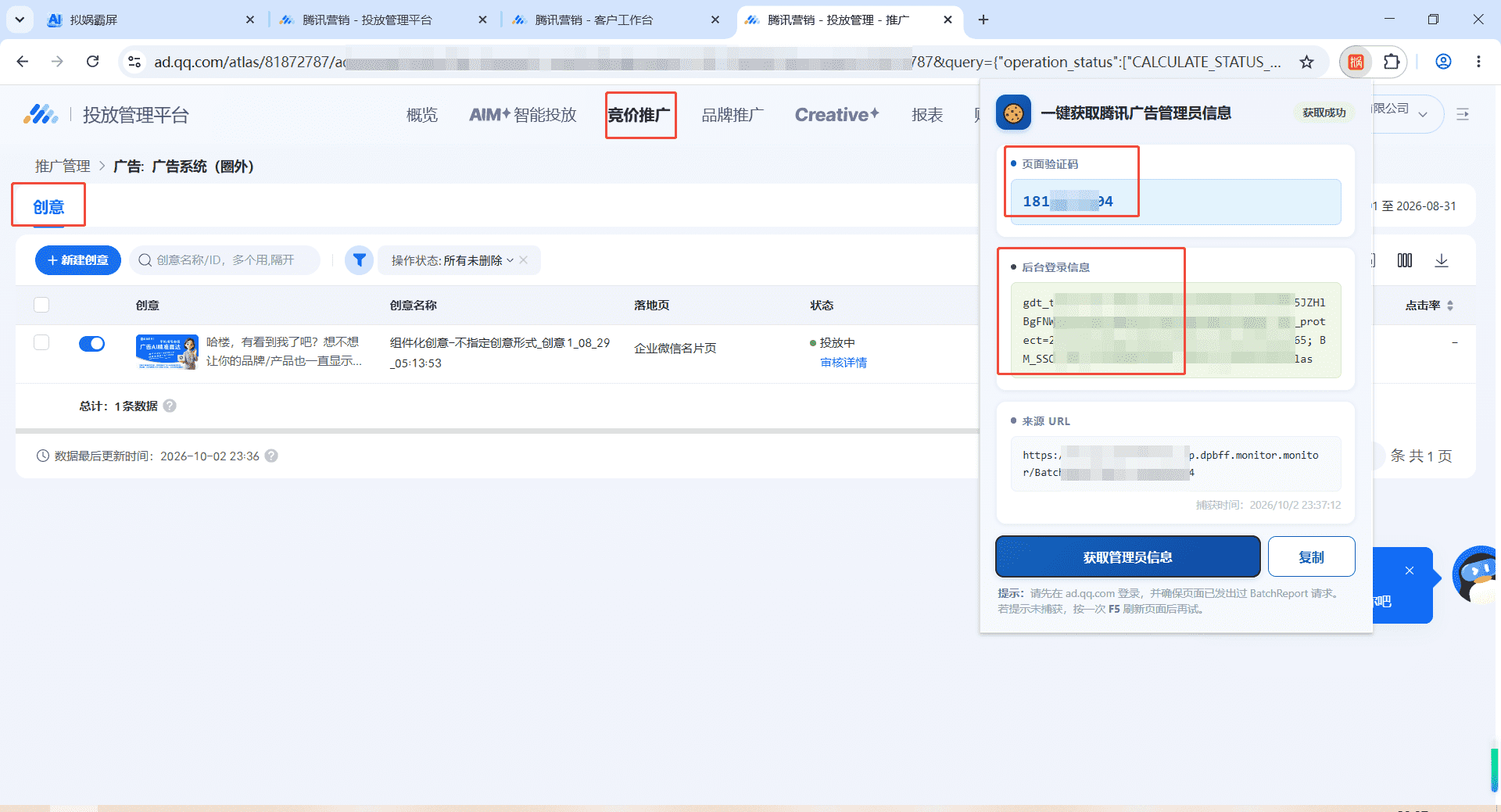Click the 复制 button
This screenshot has width=1501, height=812.
(x=1311, y=557)
